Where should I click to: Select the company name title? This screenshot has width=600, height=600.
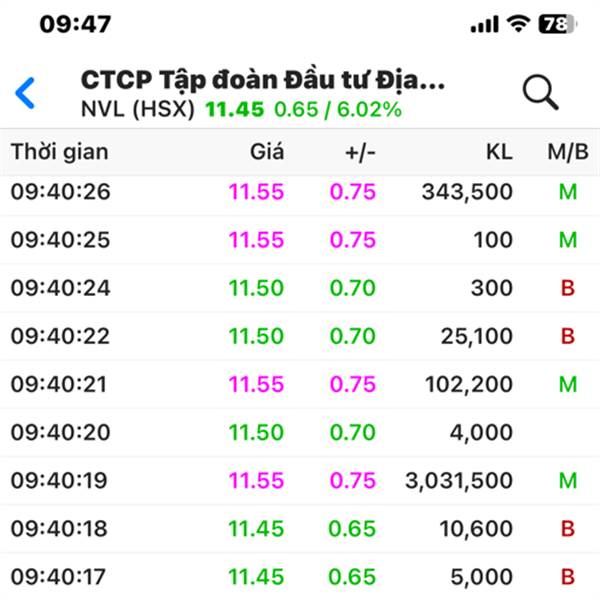pyautogui.click(x=263, y=80)
